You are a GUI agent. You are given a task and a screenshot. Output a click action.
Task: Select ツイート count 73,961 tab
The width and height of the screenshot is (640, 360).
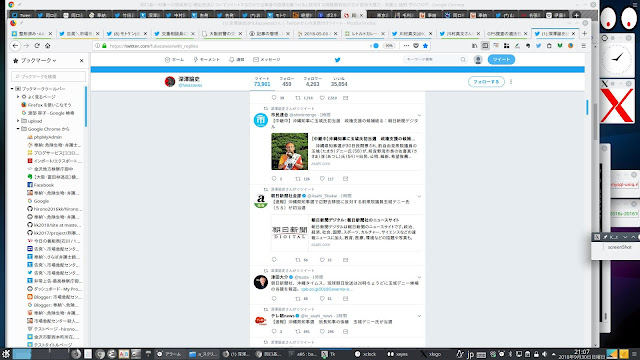pyautogui.click(x=262, y=82)
